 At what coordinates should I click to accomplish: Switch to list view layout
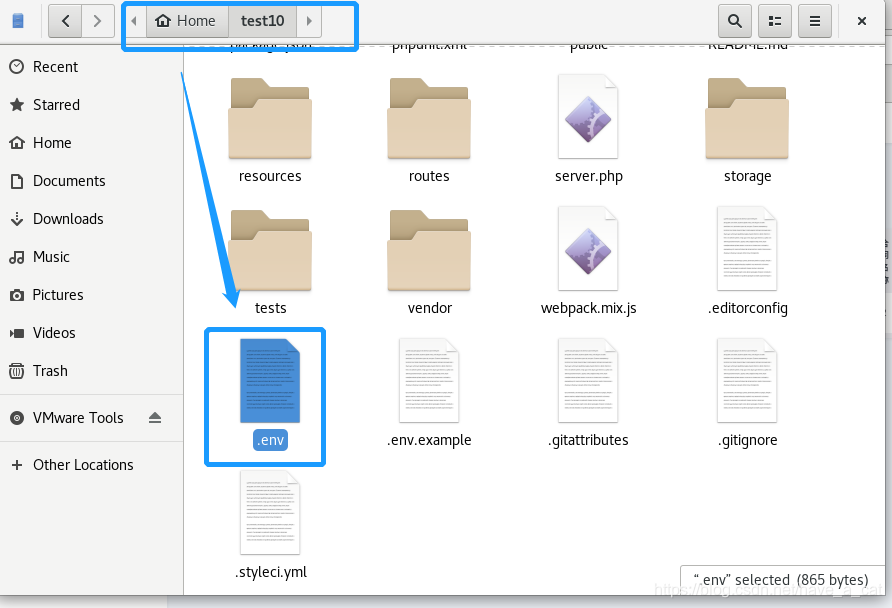click(775, 20)
